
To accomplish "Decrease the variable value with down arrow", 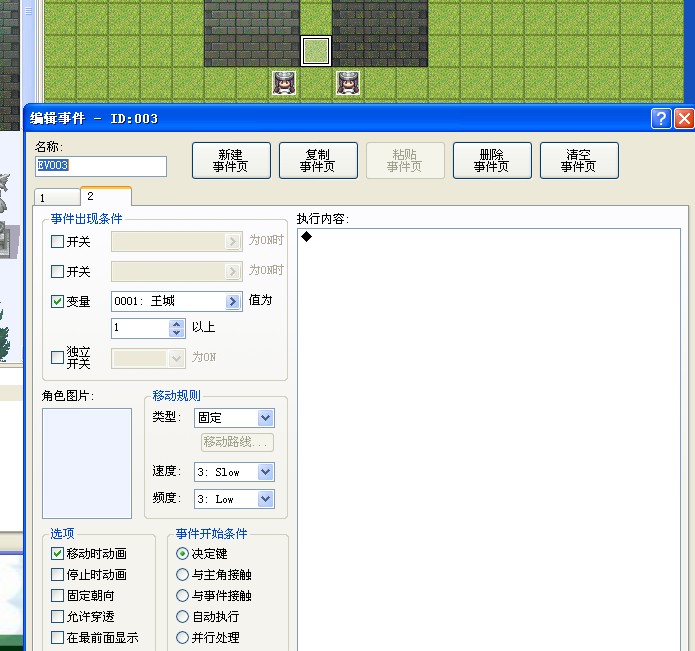I will point(177,333).
